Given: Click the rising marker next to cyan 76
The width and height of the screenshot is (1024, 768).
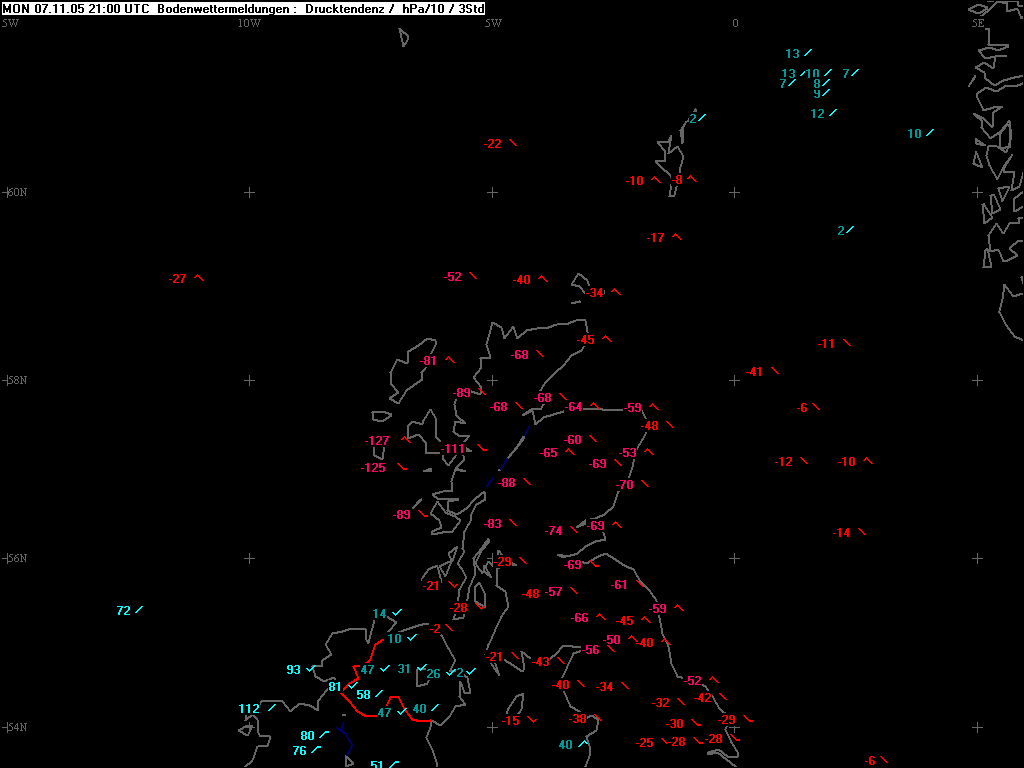Looking at the screenshot, I should coord(317,750).
